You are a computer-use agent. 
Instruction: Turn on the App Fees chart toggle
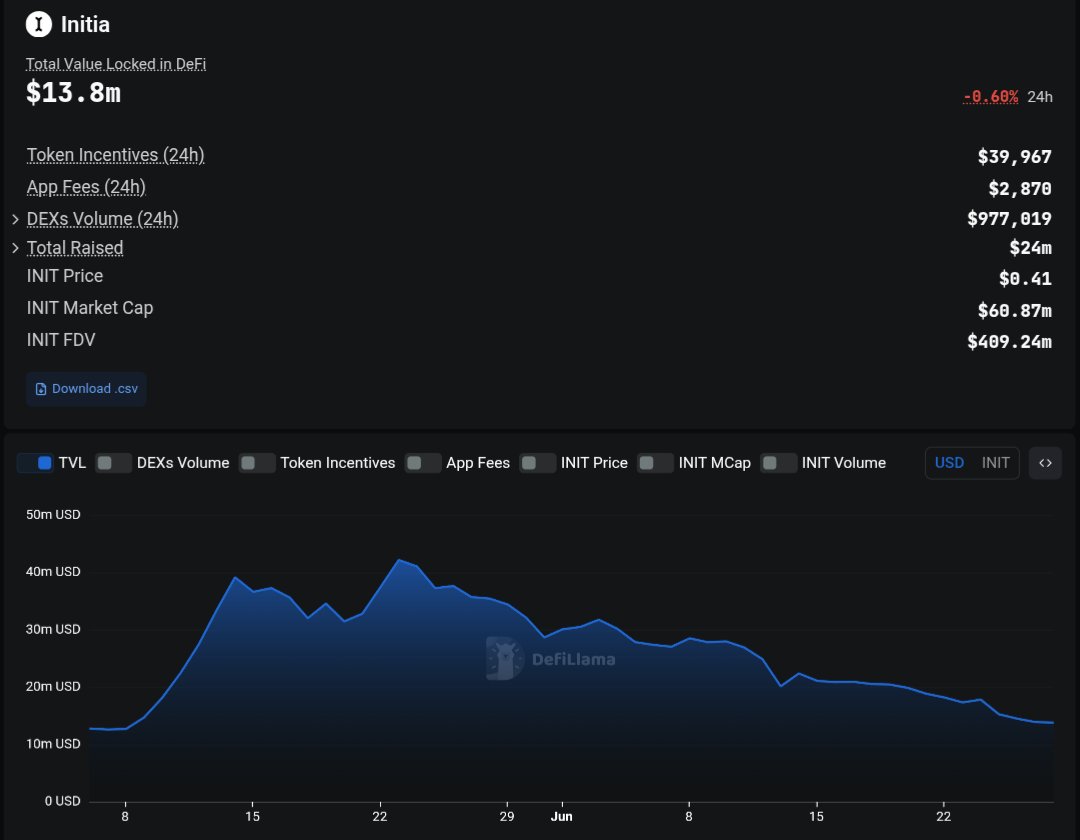click(423, 463)
